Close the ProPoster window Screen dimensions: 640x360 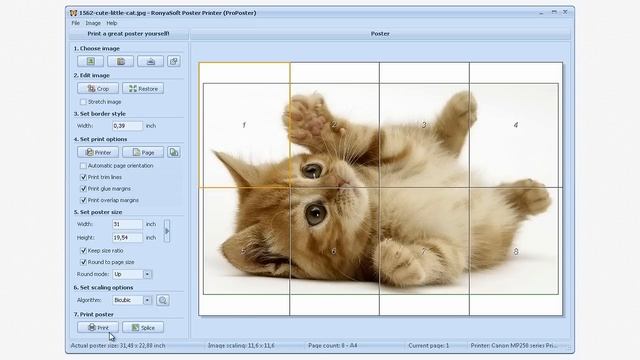pyautogui.click(x=565, y=12)
